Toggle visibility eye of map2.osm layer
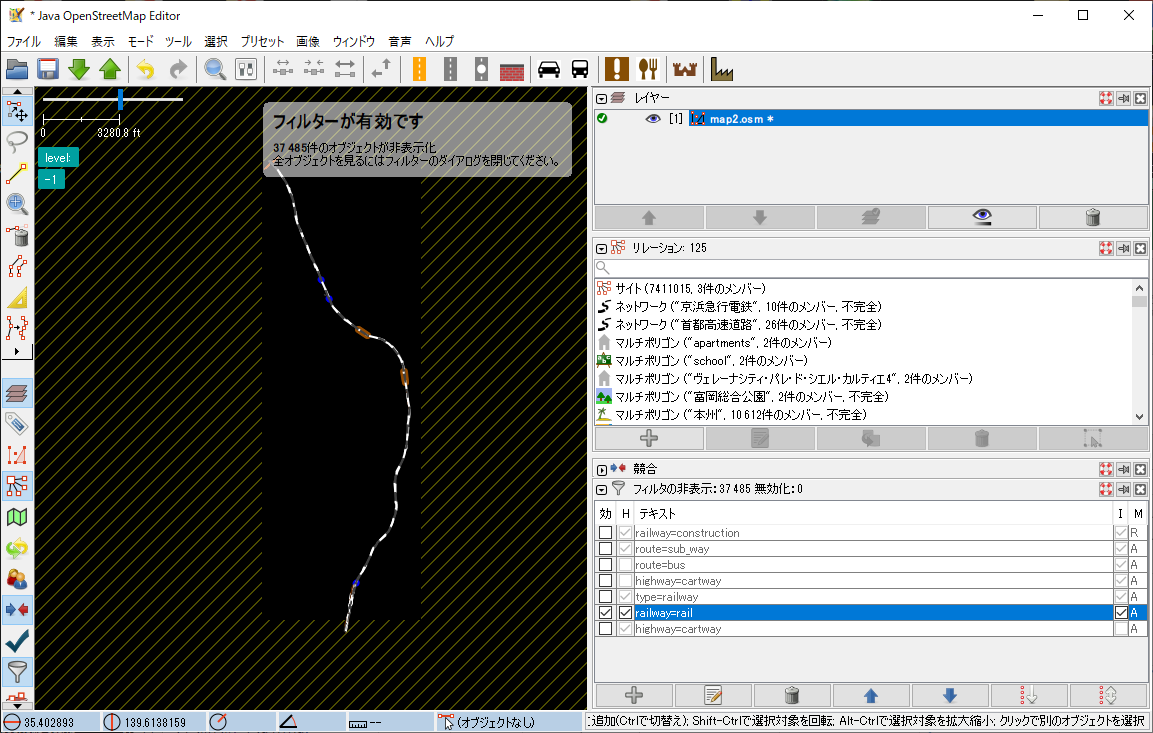 coord(653,118)
